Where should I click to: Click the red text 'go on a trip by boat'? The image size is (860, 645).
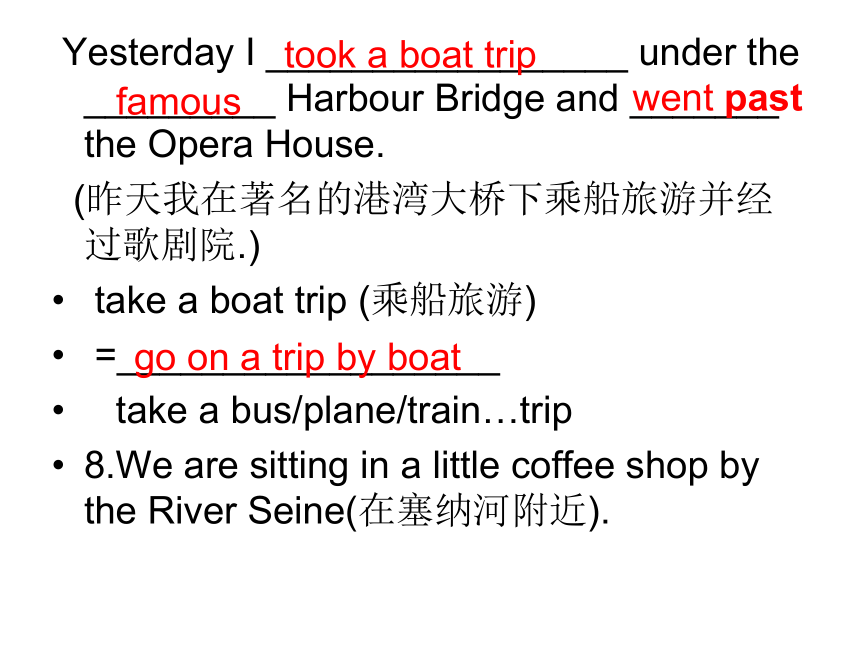[x=297, y=358]
